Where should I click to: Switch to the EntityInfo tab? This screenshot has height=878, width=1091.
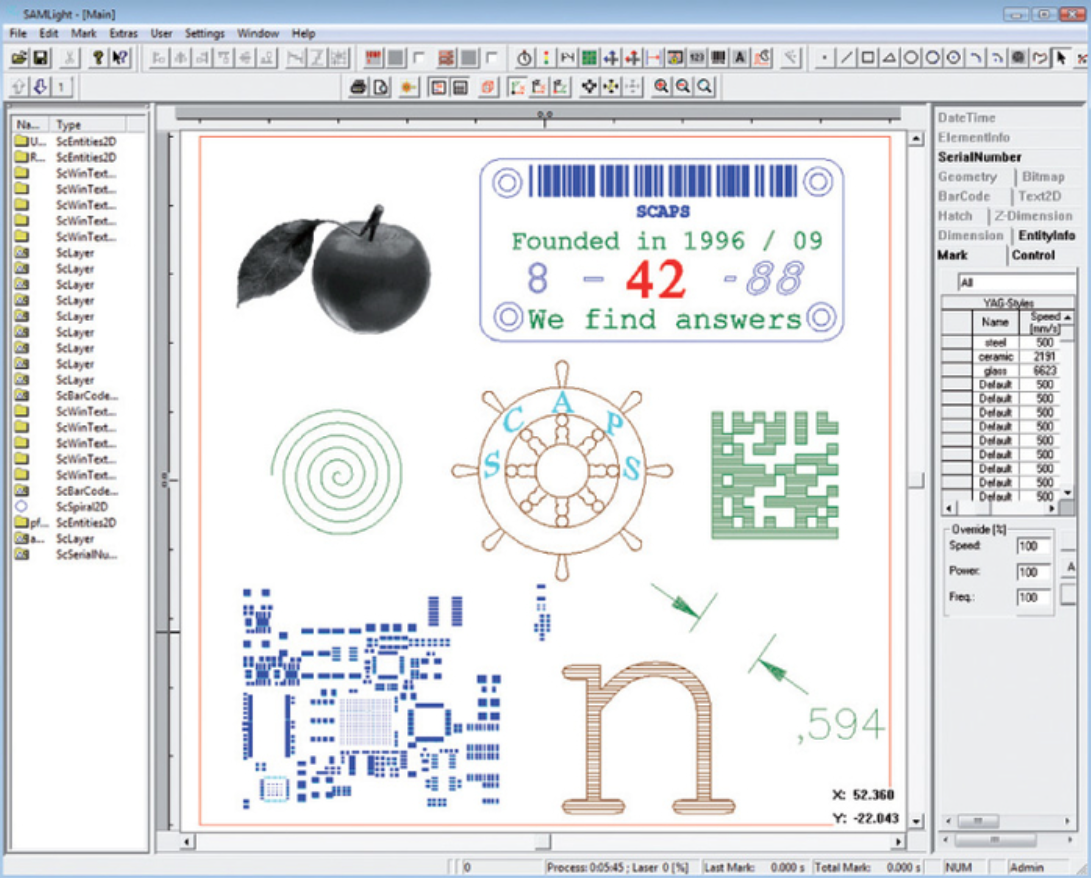(x=1046, y=236)
